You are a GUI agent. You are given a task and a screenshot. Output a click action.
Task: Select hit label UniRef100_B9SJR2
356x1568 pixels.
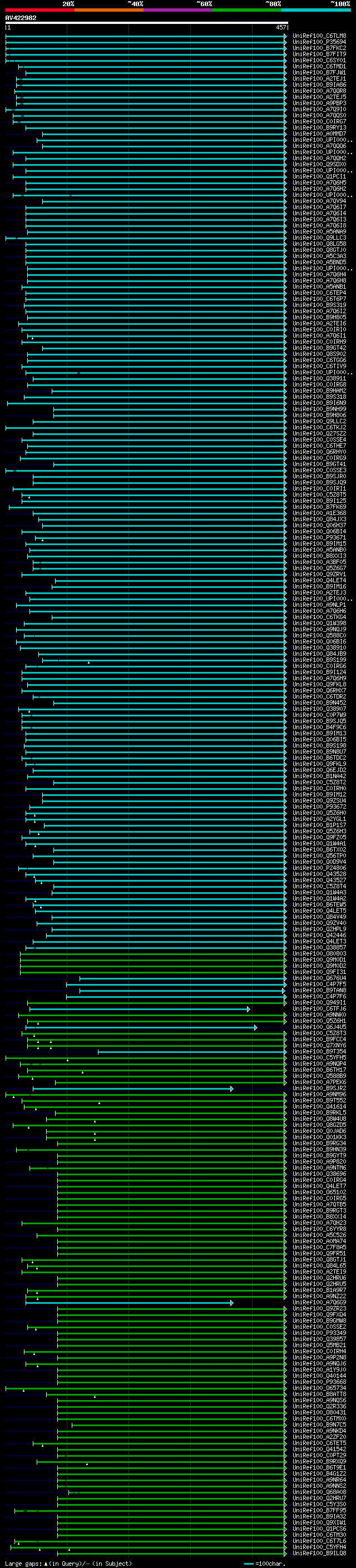point(319,1088)
